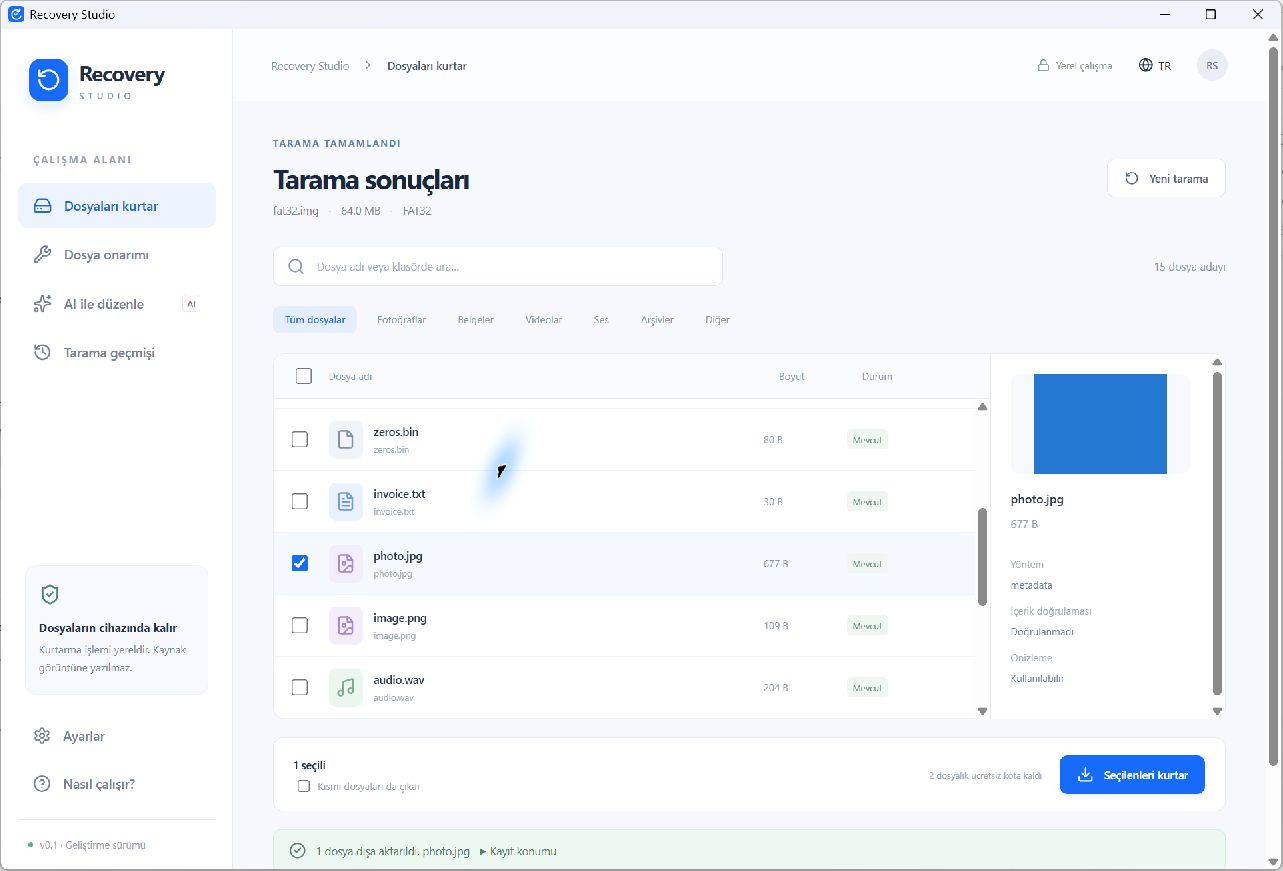Open Dosya onarımı via its wrench icon
1283x871 pixels.
[x=42, y=255]
